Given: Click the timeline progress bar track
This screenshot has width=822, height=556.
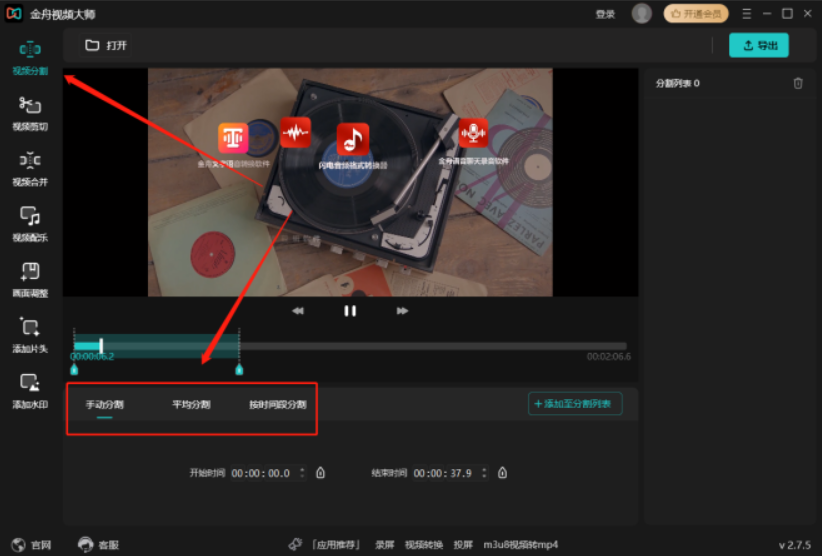Looking at the screenshot, I should coord(350,346).
